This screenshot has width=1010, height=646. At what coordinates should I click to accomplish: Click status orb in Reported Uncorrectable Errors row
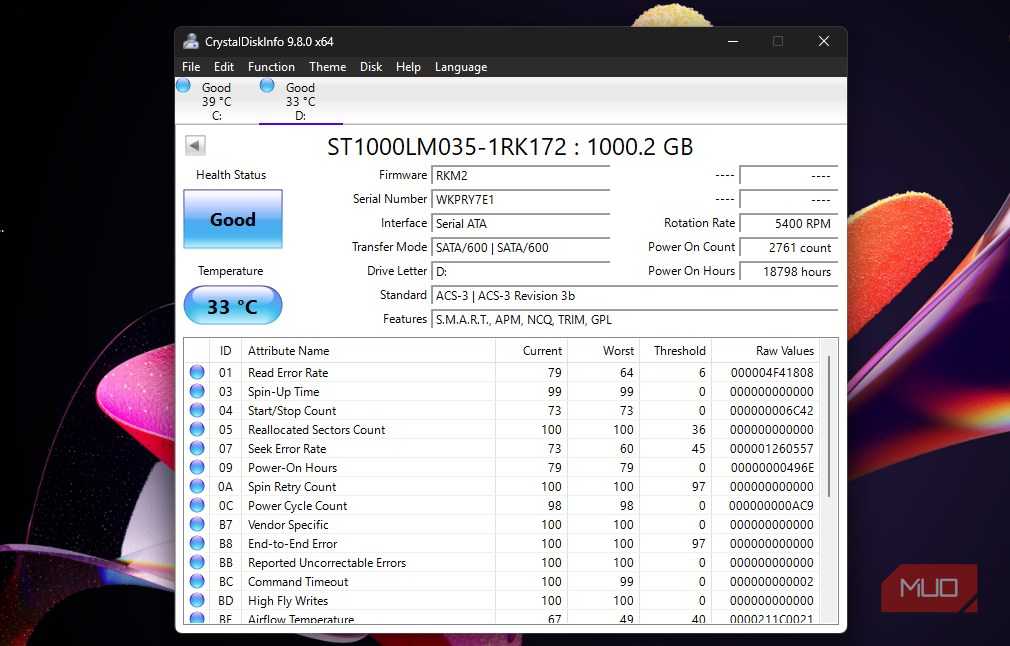pyautogui.click(x=197, y=562)
